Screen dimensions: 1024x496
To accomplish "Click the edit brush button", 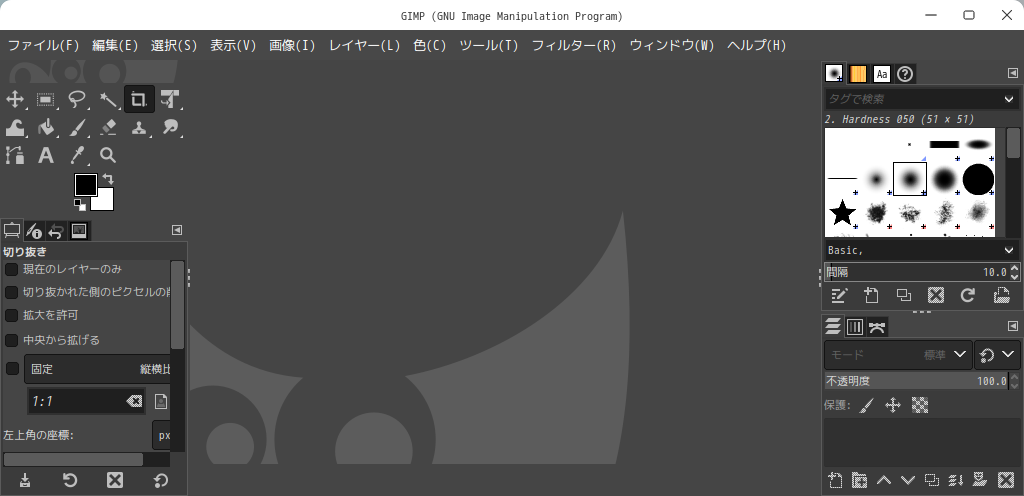I will click(x=839, y=296).
